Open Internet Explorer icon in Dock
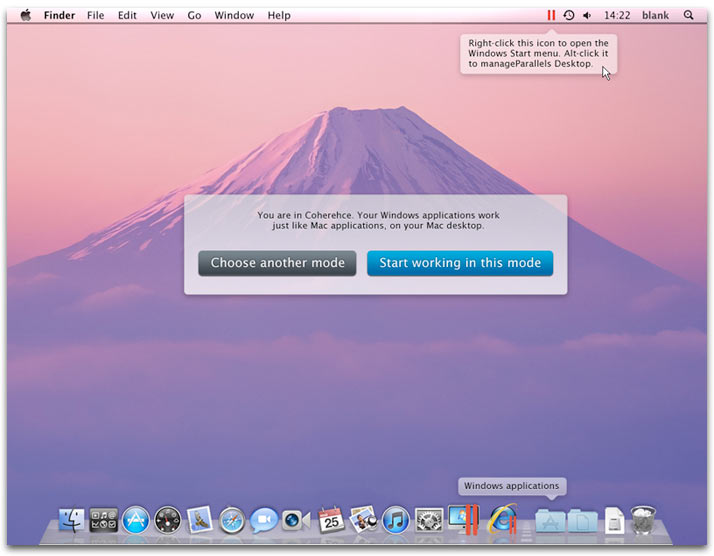The image size is (714, 556). (501, 519)
